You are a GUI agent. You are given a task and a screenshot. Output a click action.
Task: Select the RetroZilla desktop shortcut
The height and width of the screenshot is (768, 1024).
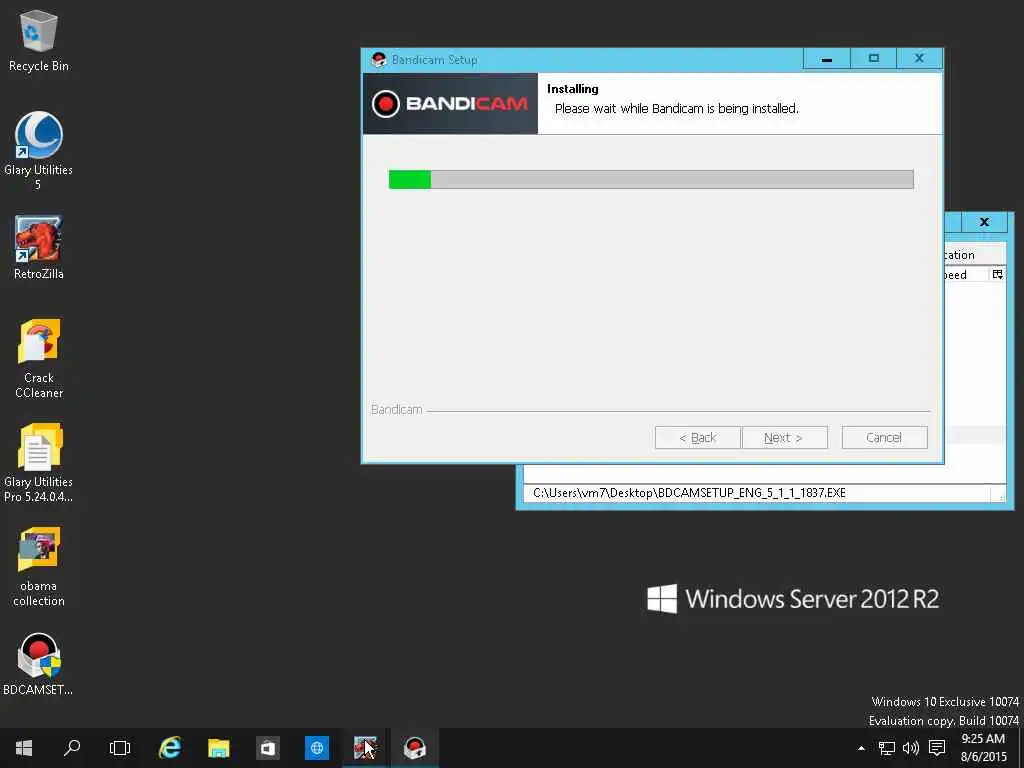click(39, 248)
